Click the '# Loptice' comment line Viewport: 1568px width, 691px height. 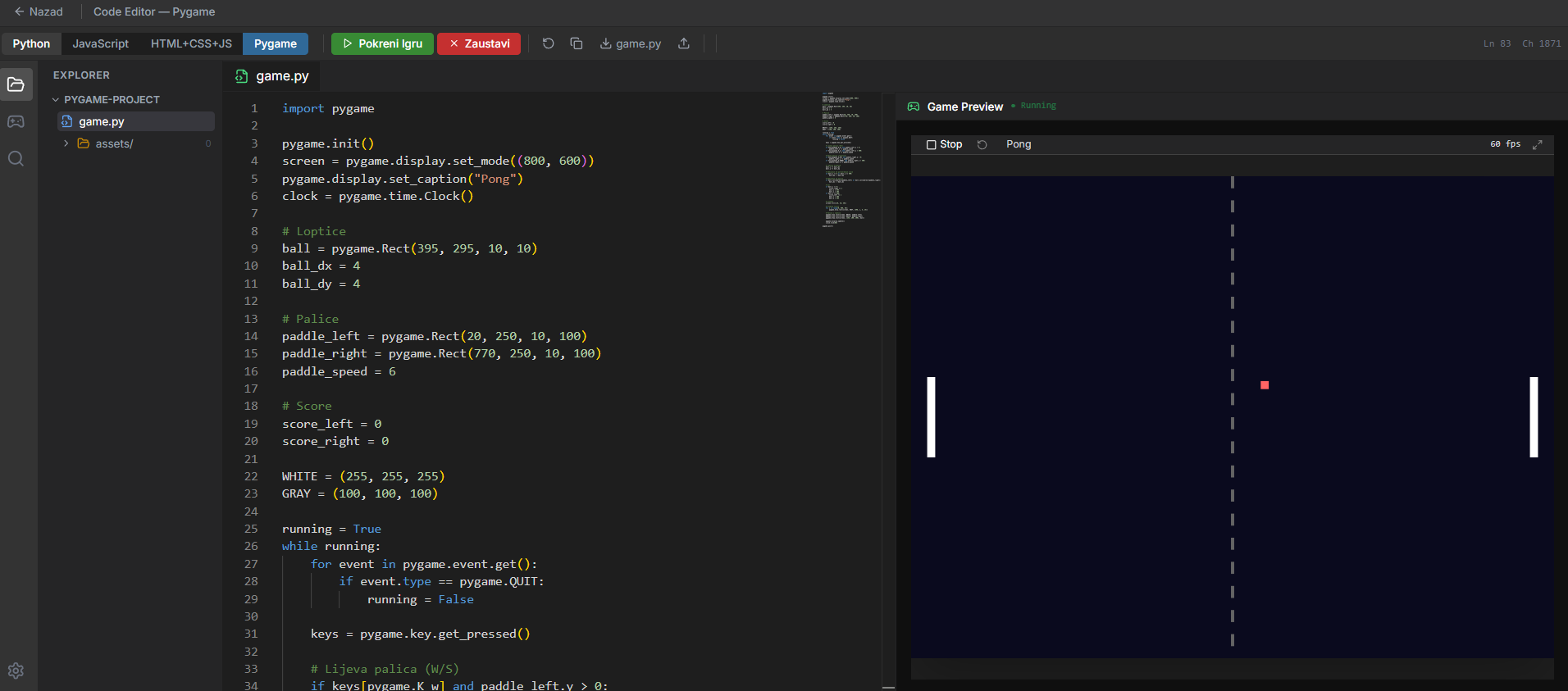tap(314, 231)
